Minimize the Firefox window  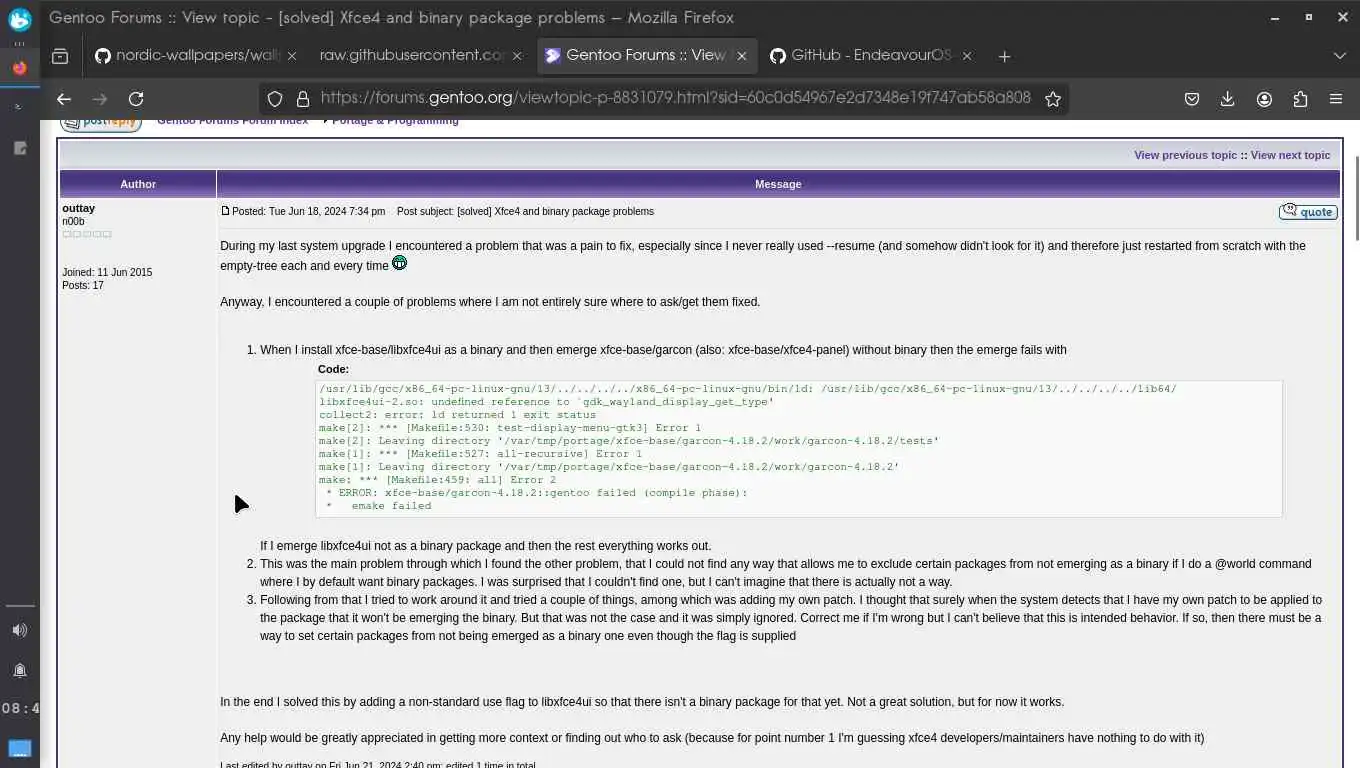(x=1274, y=17)
